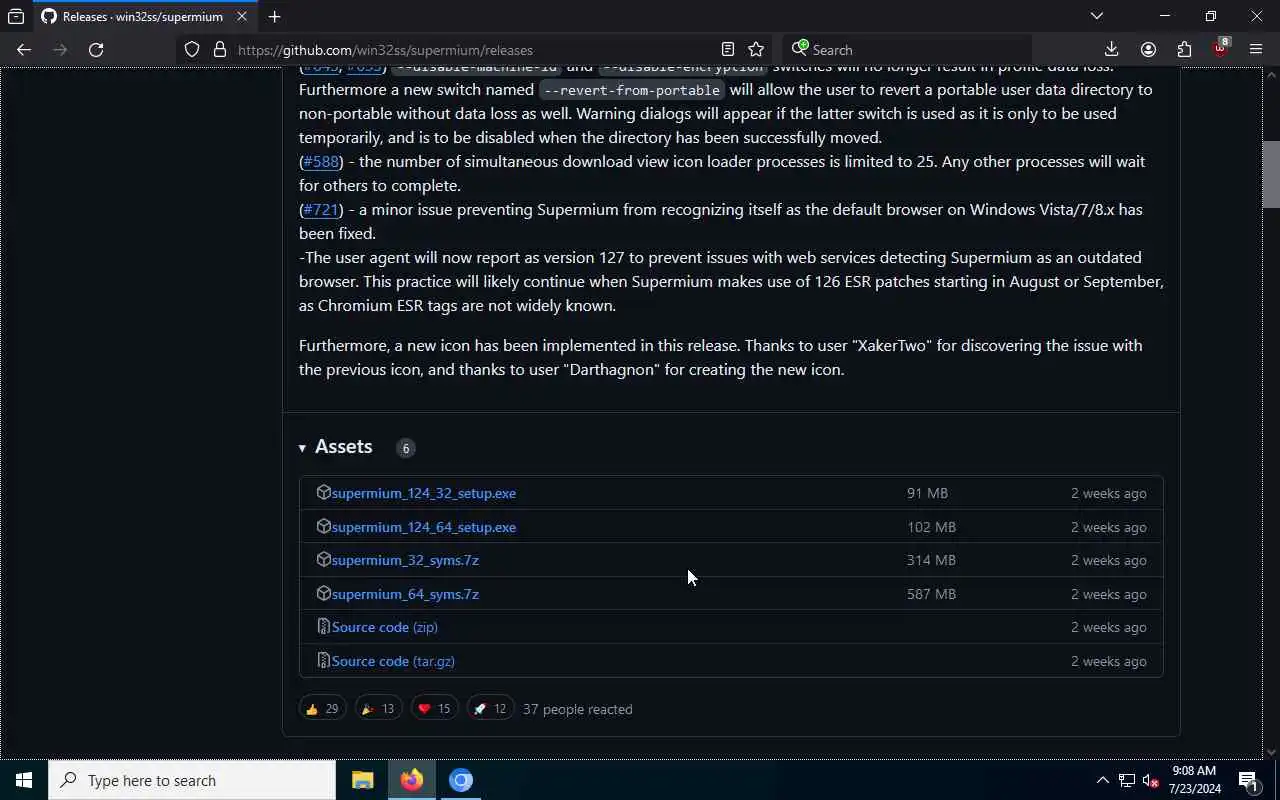Download Source code (tar.gz)
This screenshot has height=800, width=1280.
393,661
